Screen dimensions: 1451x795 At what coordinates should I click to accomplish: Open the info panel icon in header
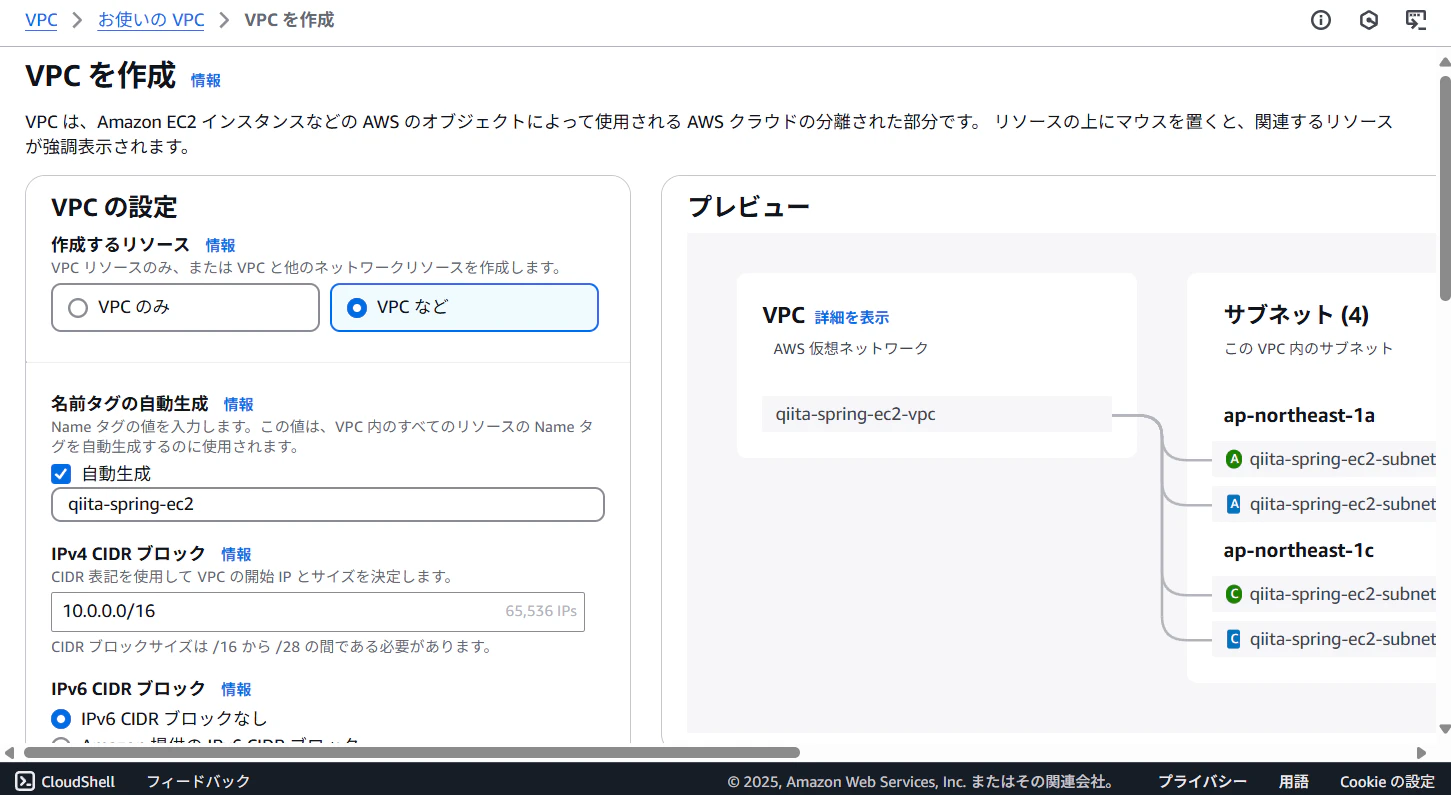point(1321,20)
